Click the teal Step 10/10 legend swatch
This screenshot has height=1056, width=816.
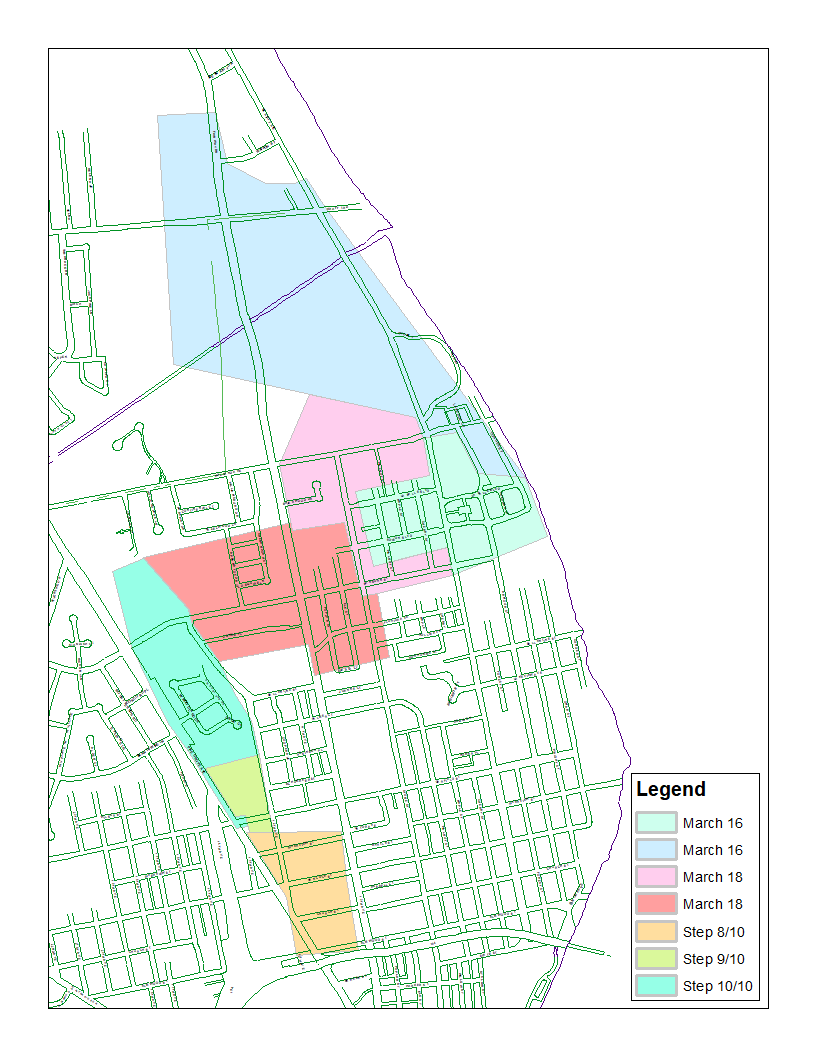[x=656, y=986]
